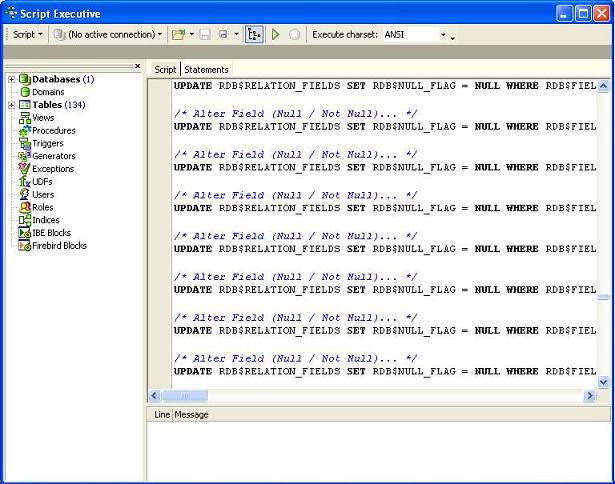Expand the Tables tree node
Image resolution: width=615 pixels, height=484 pixels.
11,105
